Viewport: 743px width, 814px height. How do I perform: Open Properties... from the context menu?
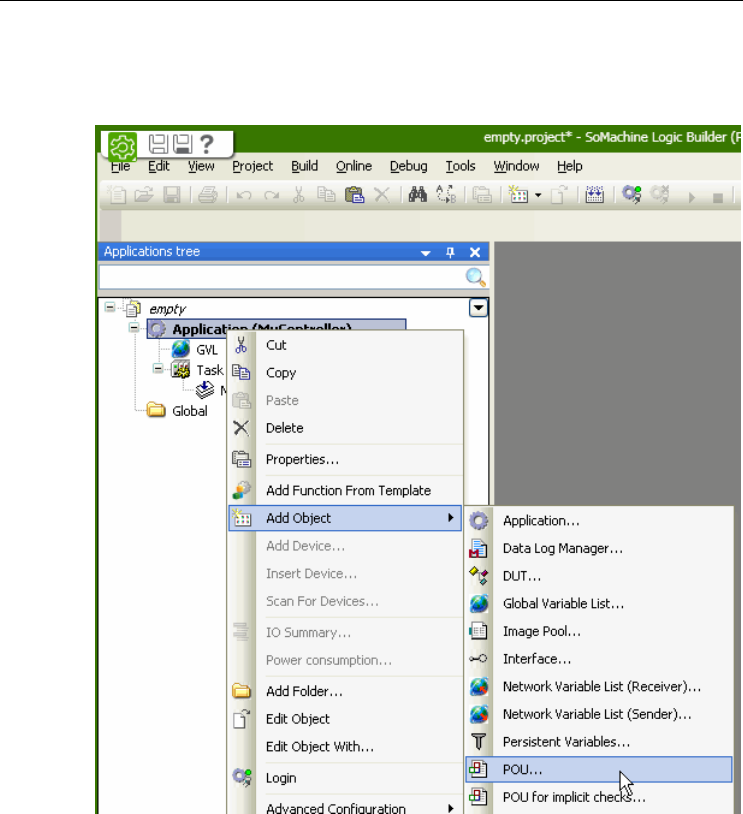345,459
